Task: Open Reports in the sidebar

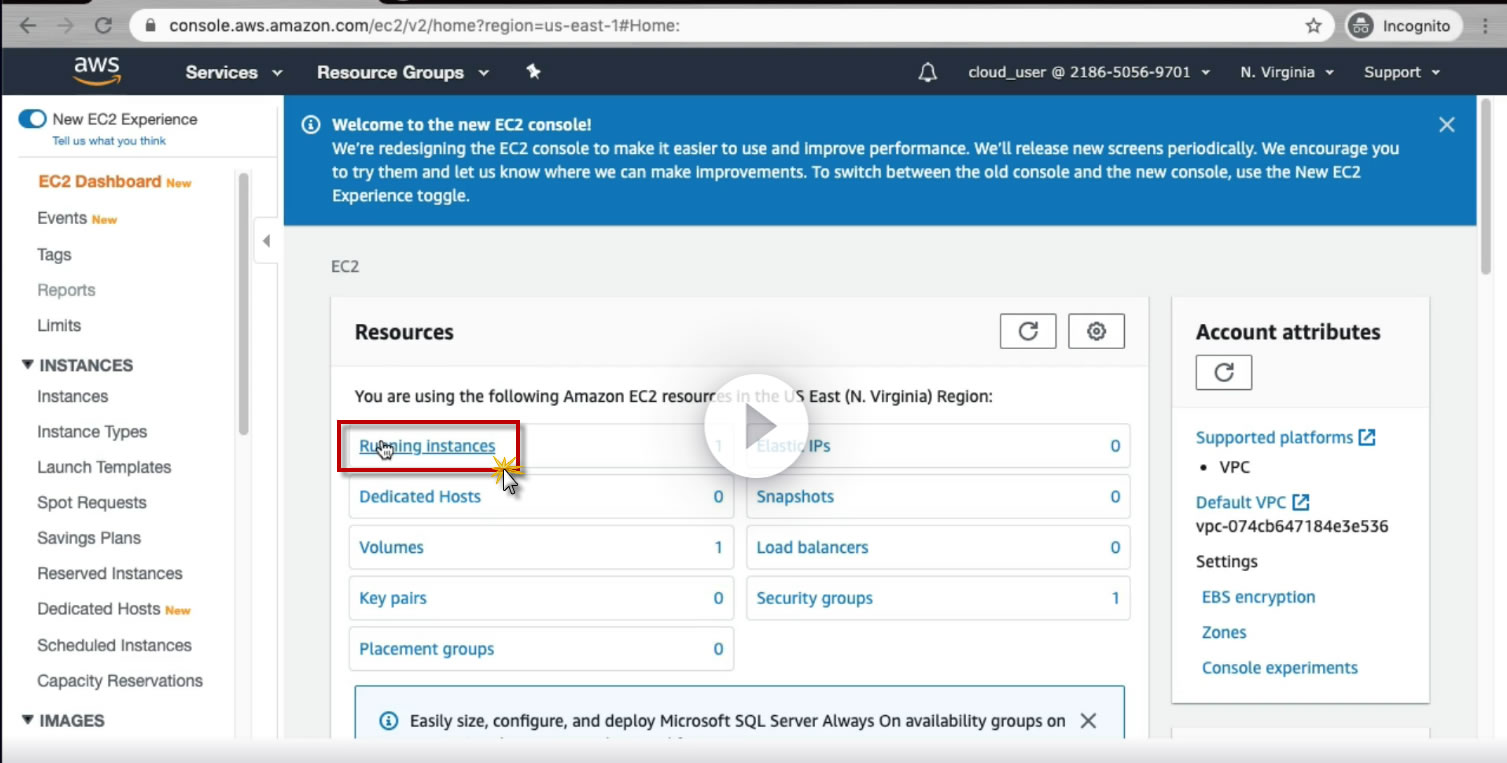Action: pyautogui.click(x=66, y=290)
